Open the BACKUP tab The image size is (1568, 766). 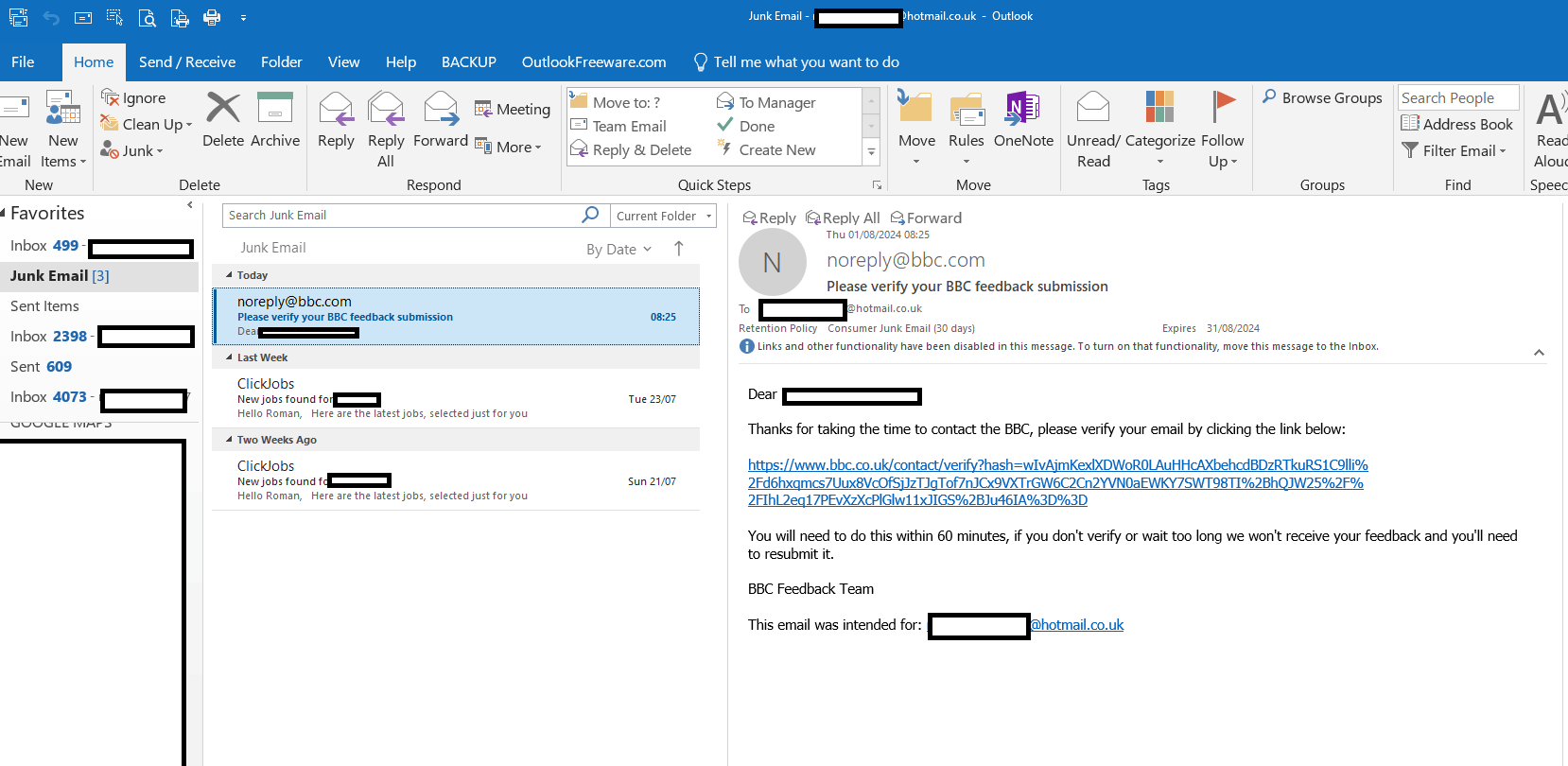469,61
